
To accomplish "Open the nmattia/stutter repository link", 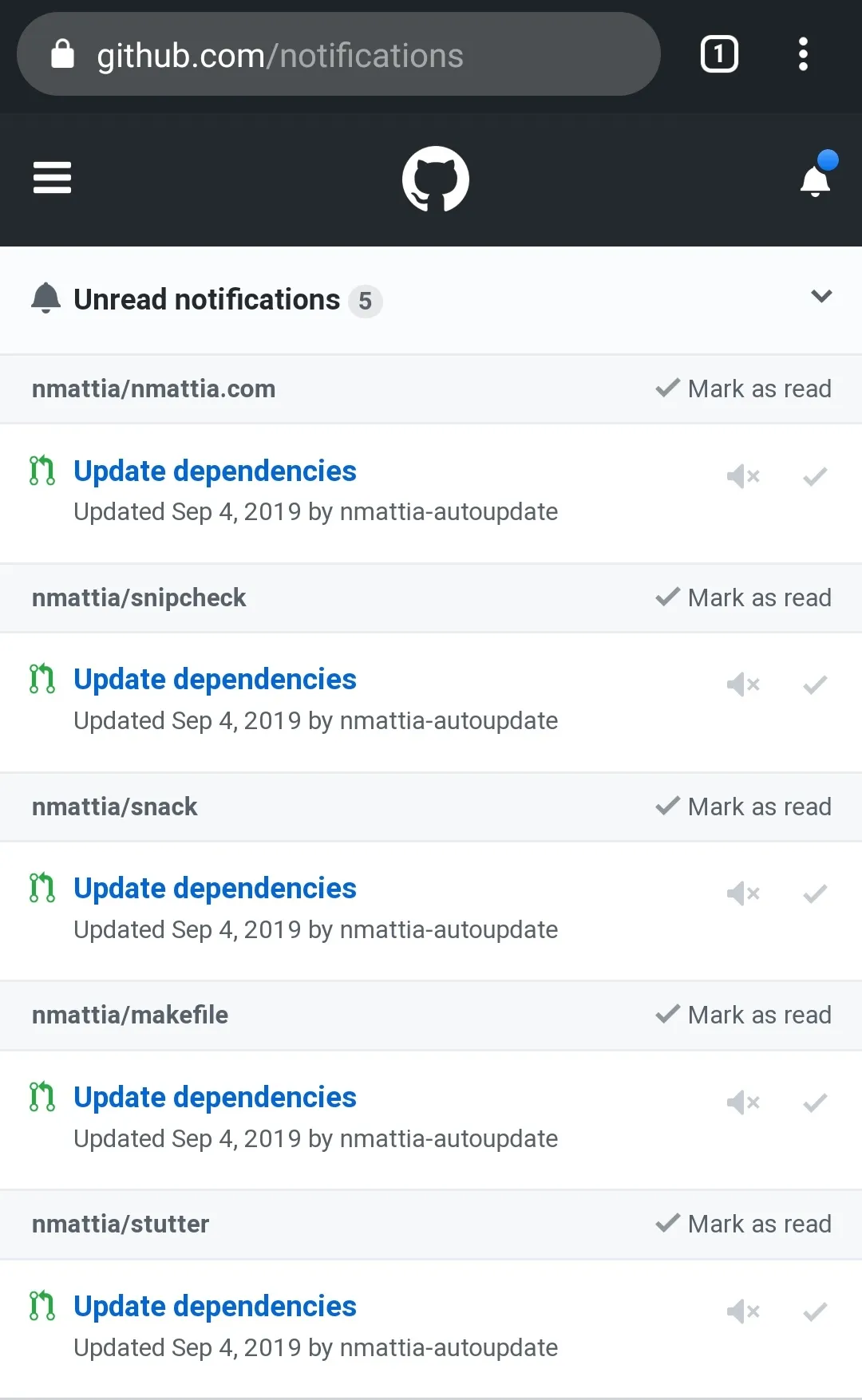I will (x=121, y=1224).
